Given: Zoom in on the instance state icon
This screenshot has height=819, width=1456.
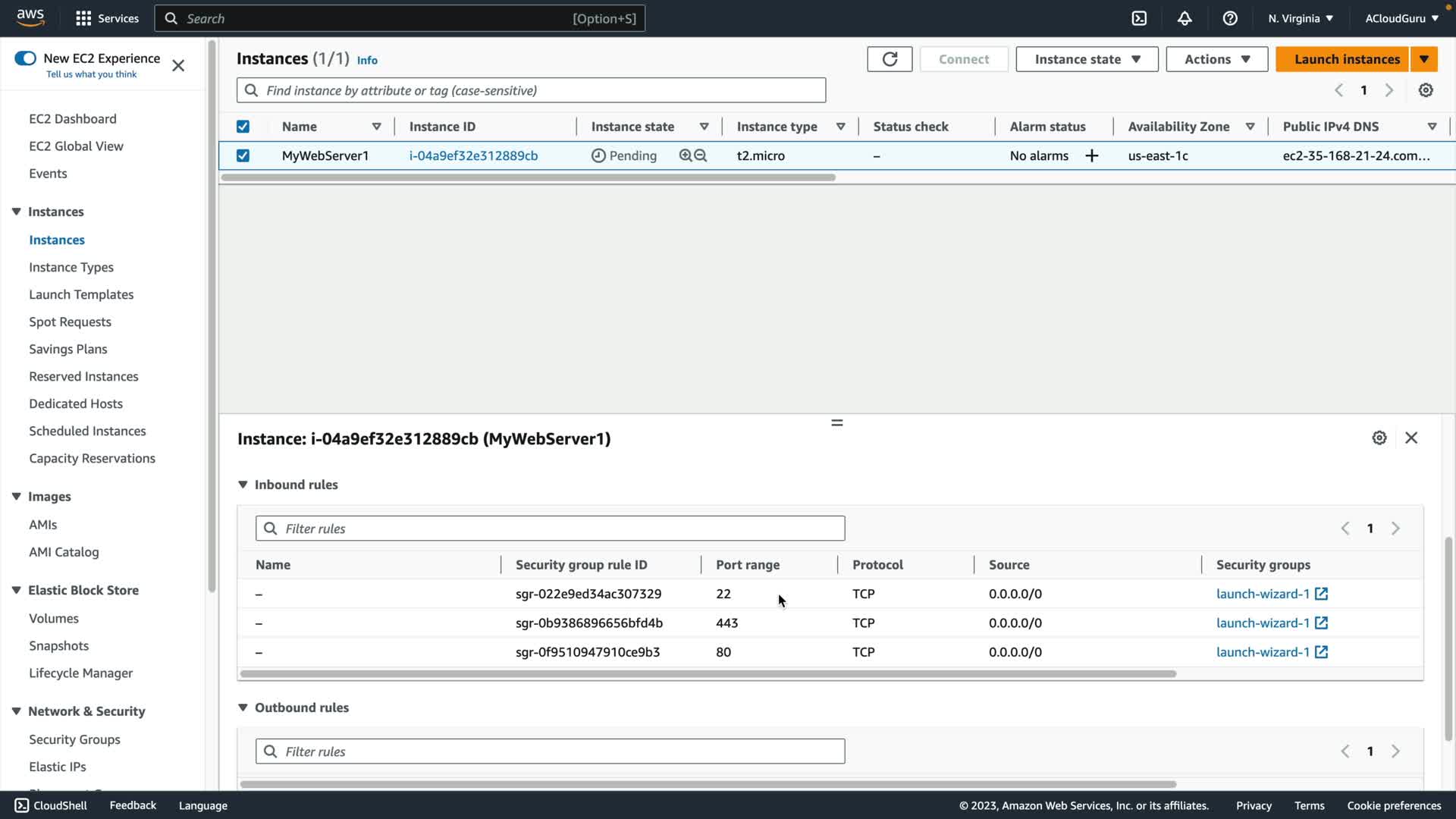Looking at the screenshot, I should (686, 155).
